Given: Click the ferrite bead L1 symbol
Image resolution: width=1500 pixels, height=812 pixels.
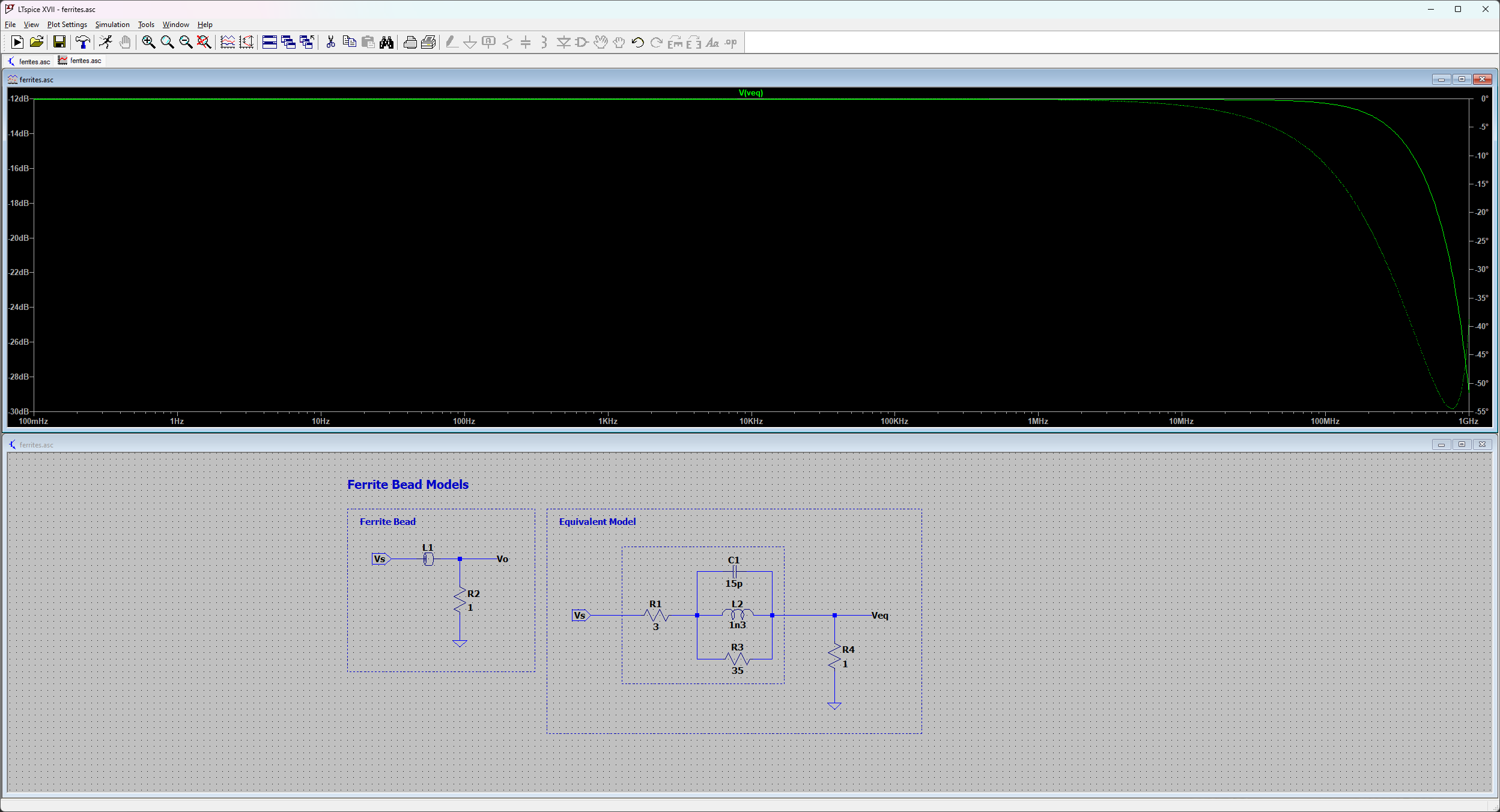Looking at the screenshot, I should tap(428, 559).
